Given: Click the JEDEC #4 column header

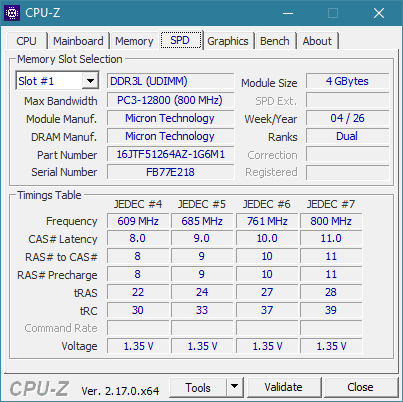Looking at the screenshot, I should coord(138,204).
